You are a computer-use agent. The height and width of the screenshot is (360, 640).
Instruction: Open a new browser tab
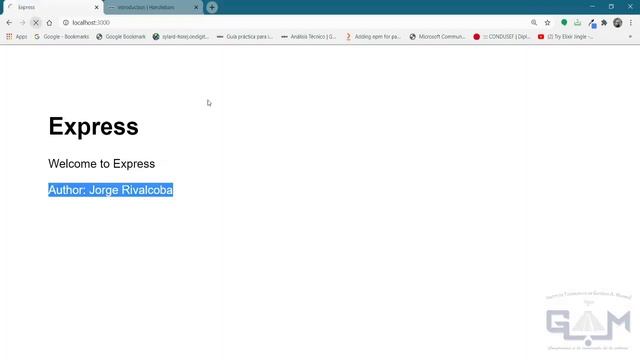coord(212,7)
